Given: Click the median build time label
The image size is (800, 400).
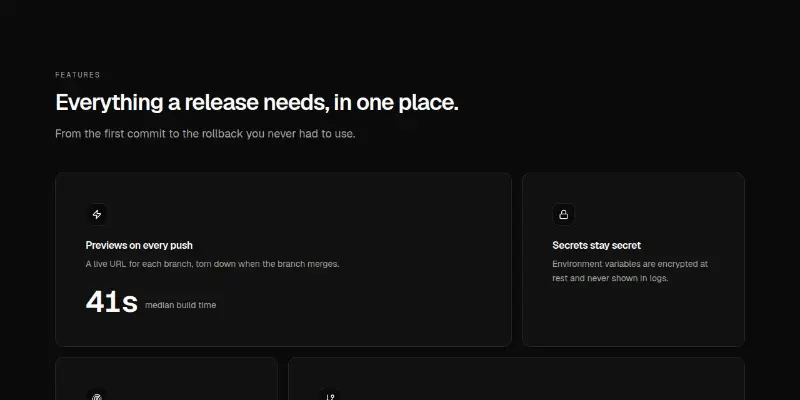Looking at the screenshot, I should tap(181, 305).
